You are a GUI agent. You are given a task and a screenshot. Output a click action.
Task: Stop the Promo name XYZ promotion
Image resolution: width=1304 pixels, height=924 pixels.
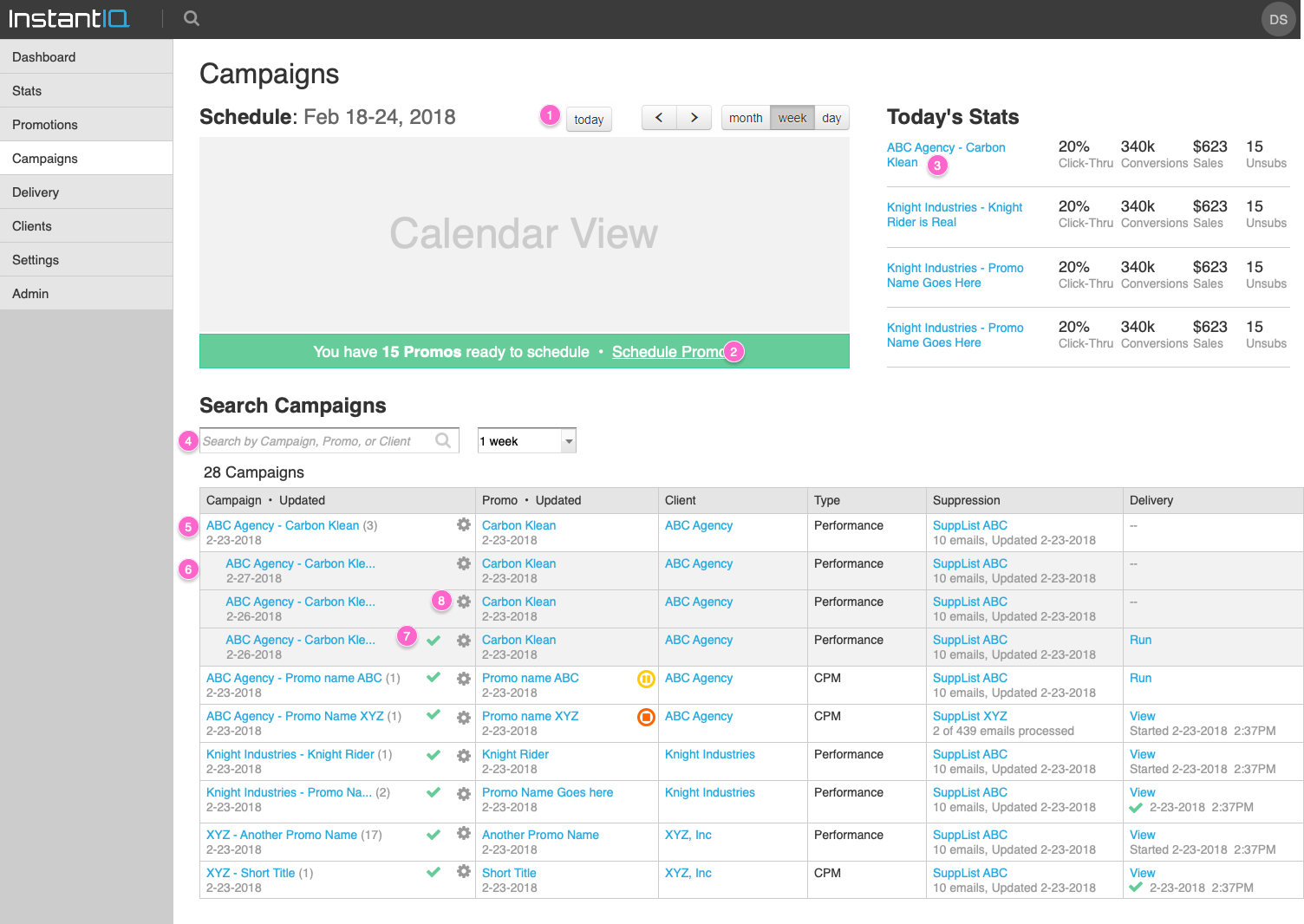pyautogui.click(x=646, y=718)
